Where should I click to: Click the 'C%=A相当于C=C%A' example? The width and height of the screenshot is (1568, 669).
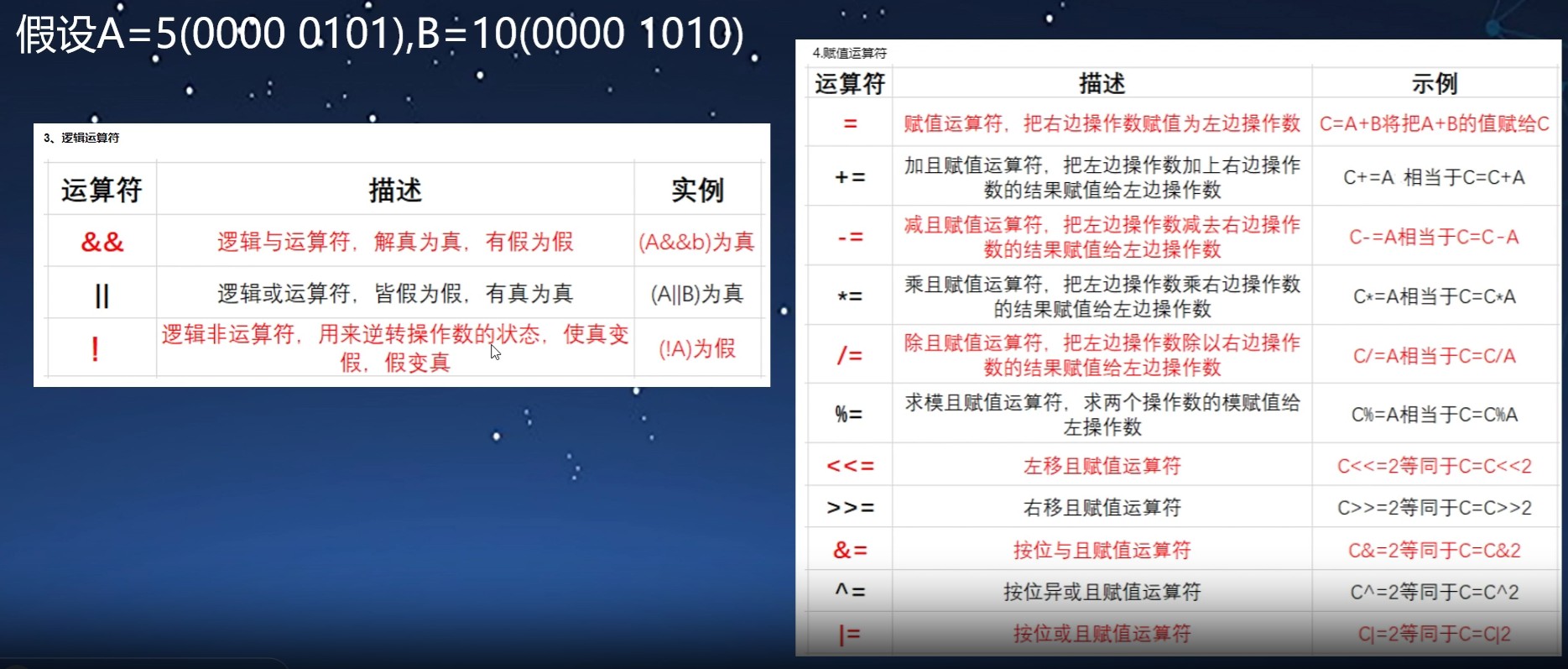(1435, 415)
